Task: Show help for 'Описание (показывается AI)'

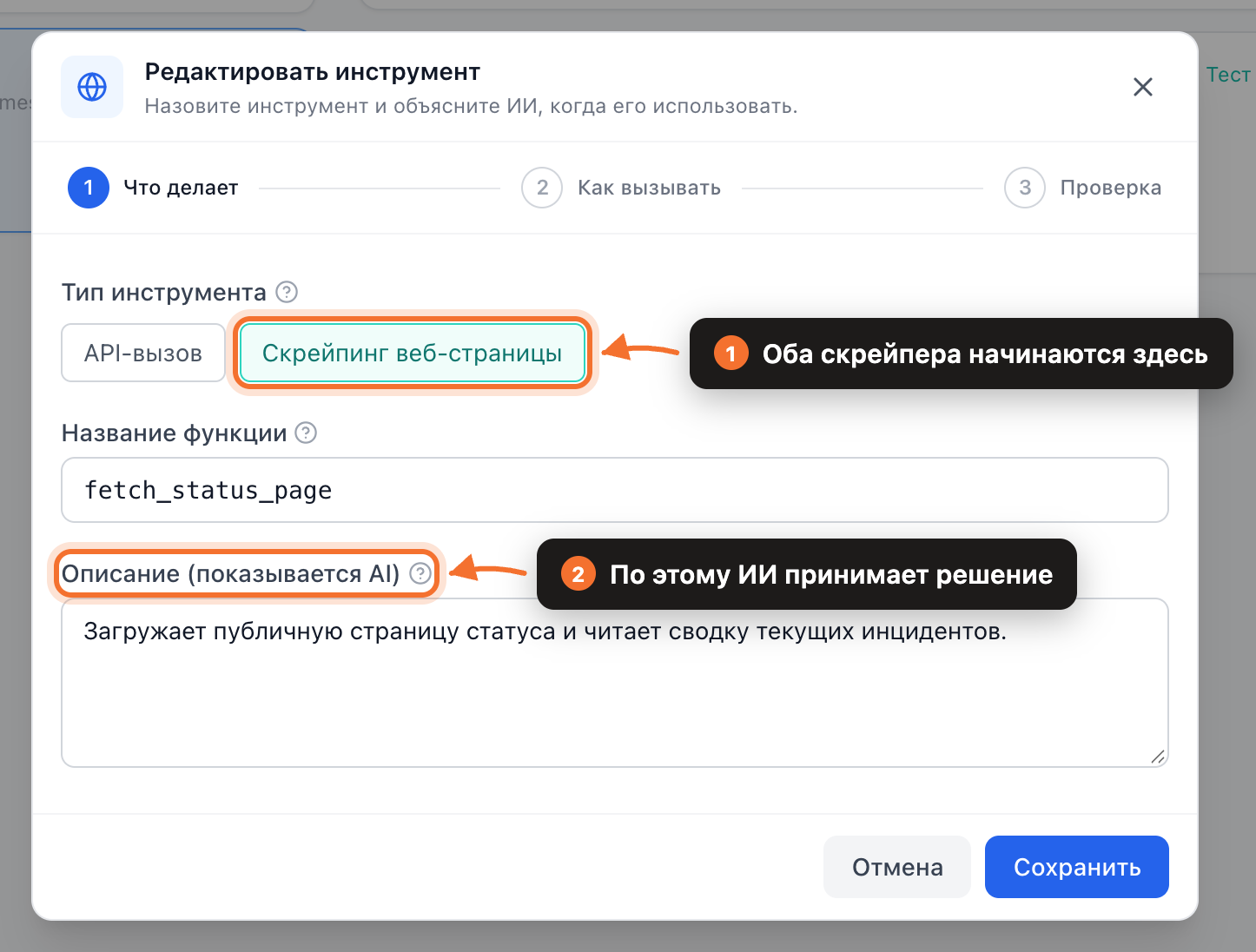Action: click(420, 573)
